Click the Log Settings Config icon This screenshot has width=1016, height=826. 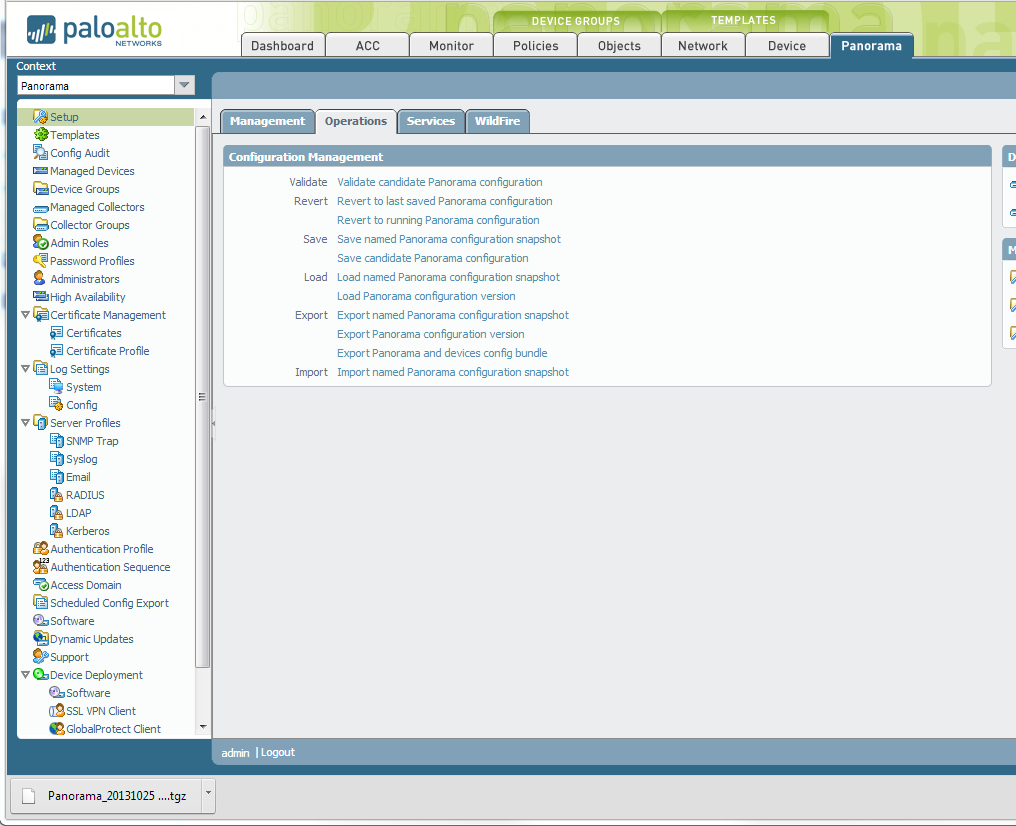tap(56, 404)
